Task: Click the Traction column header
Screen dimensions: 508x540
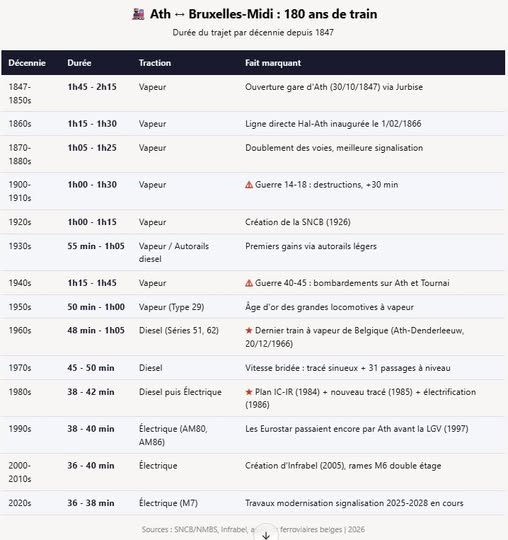Action: (155, 63)
